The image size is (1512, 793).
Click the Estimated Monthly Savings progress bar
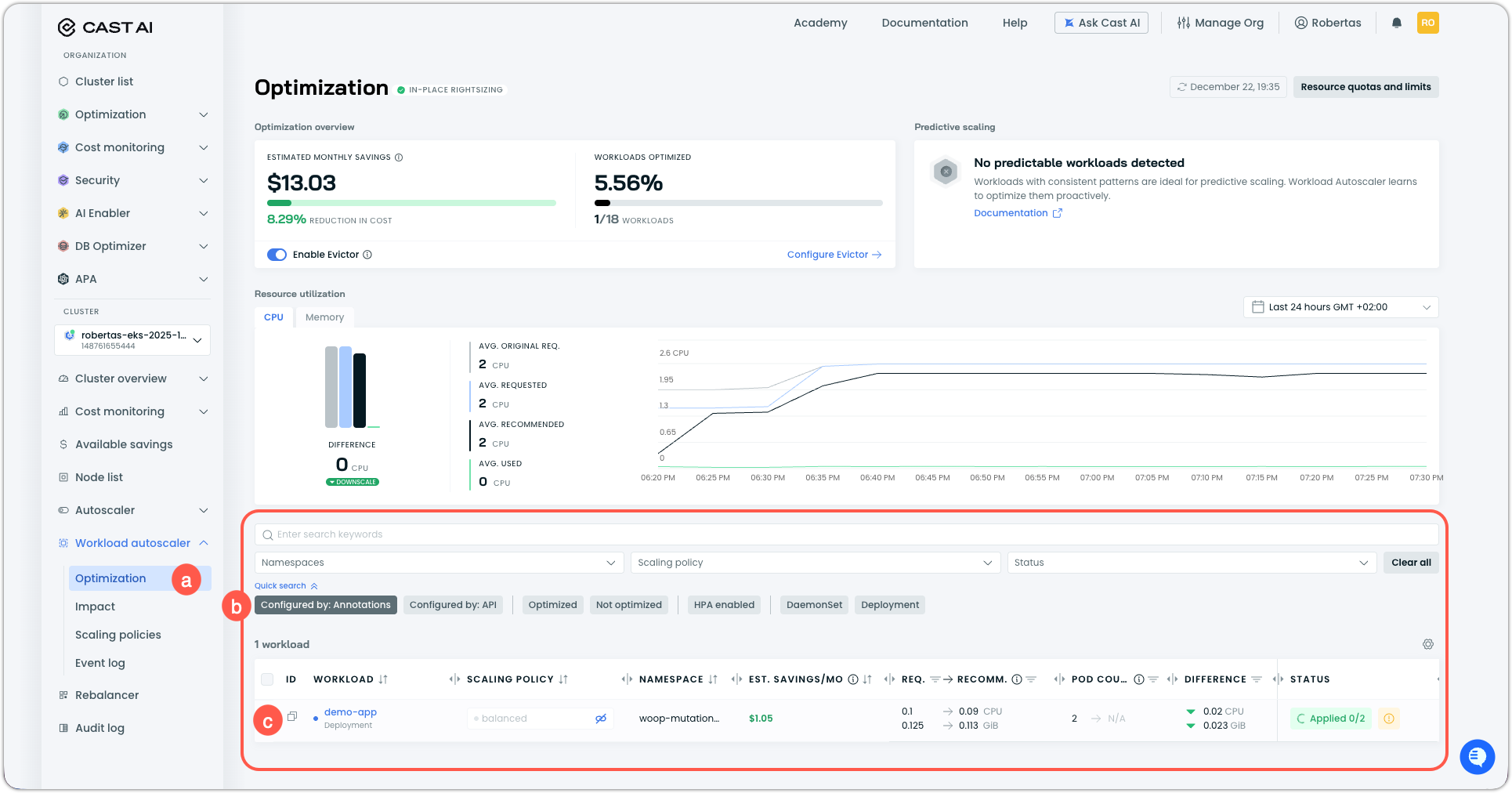411,203
